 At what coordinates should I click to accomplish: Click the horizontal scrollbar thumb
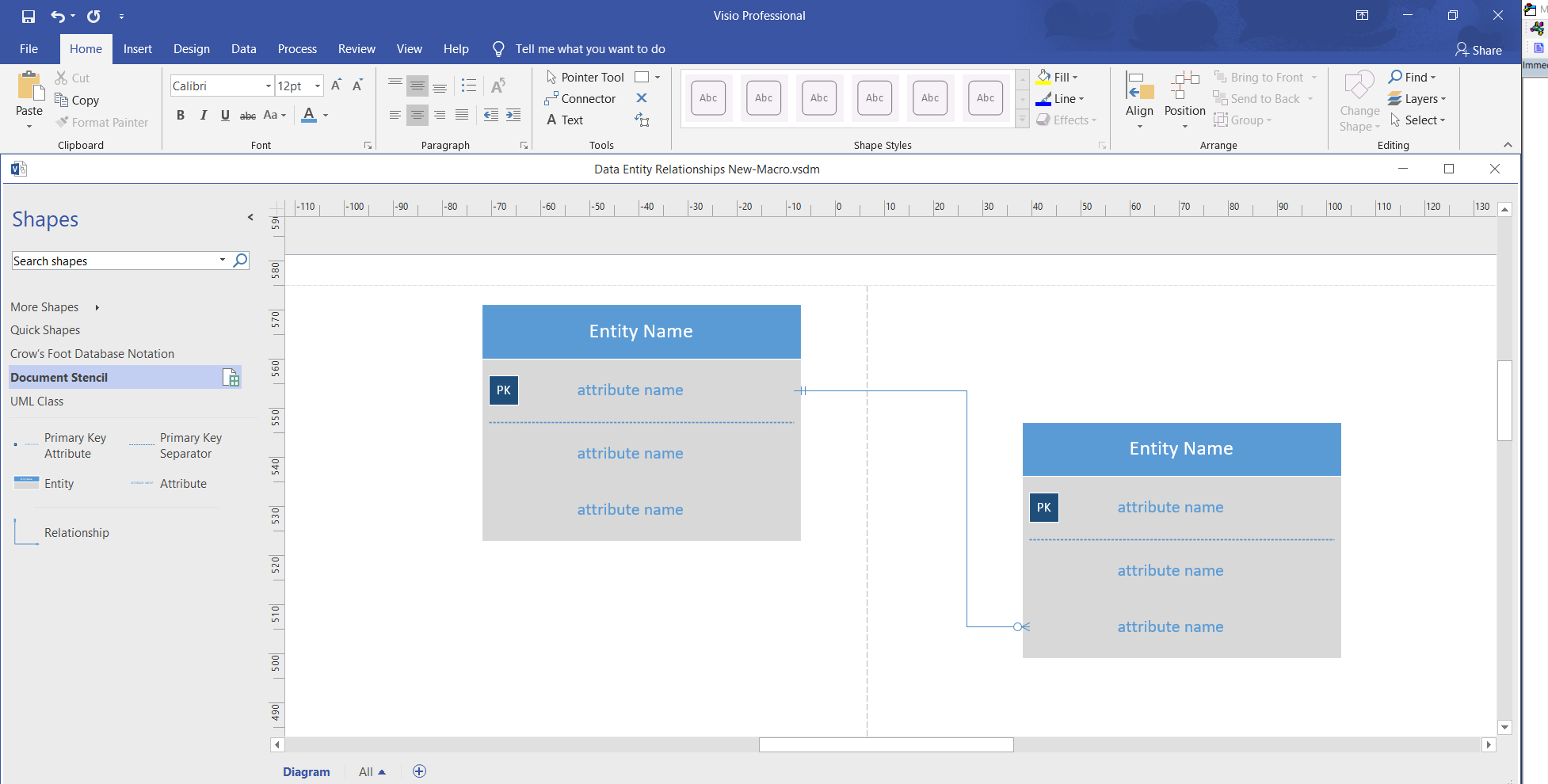(x=886, y=745)
